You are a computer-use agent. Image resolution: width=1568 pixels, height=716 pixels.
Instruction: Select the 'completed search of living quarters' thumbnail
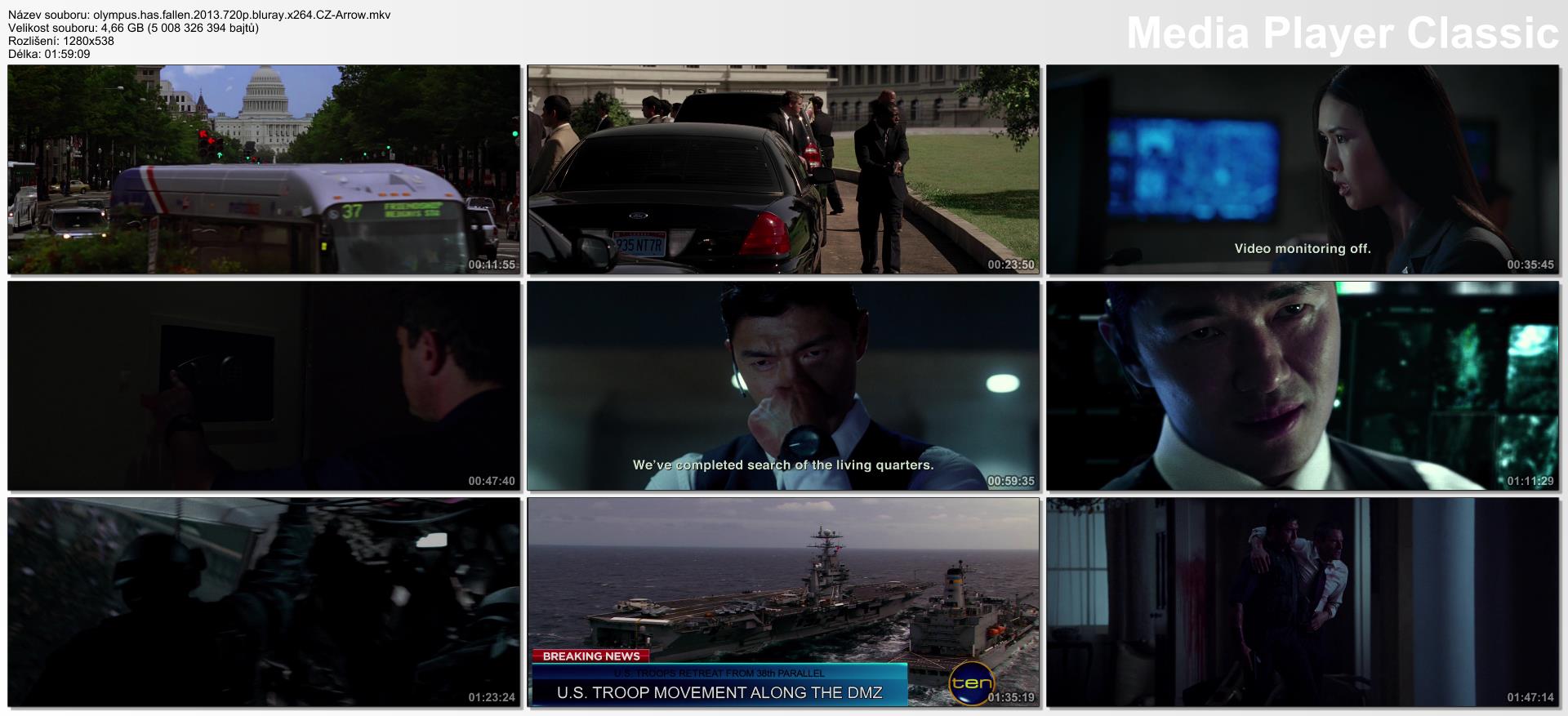click(782, 385)
